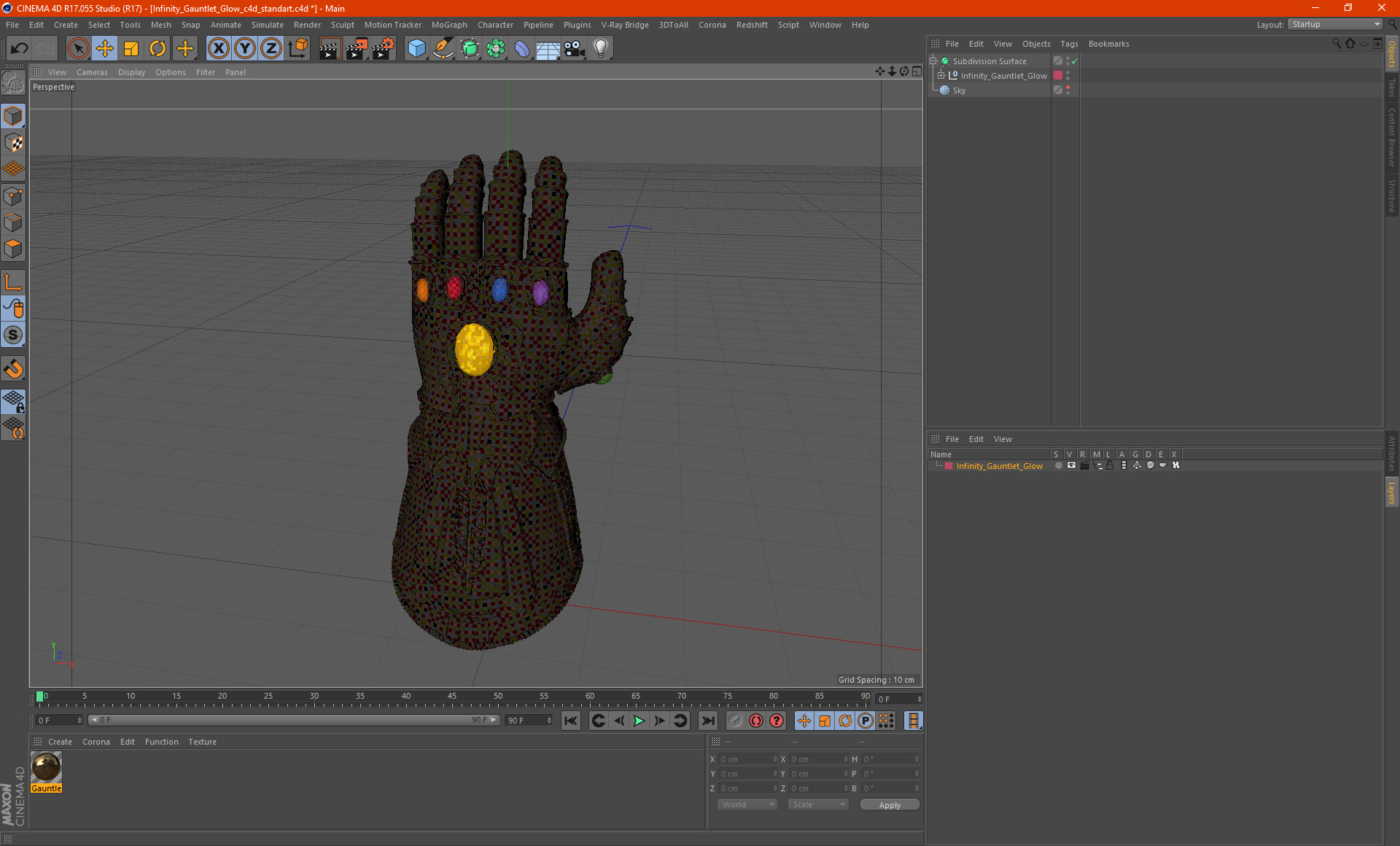The height and width of the screenshot is (846, 1400).
Task: Enable the Axis mode L-shaped icon
Action: point(13,282)
